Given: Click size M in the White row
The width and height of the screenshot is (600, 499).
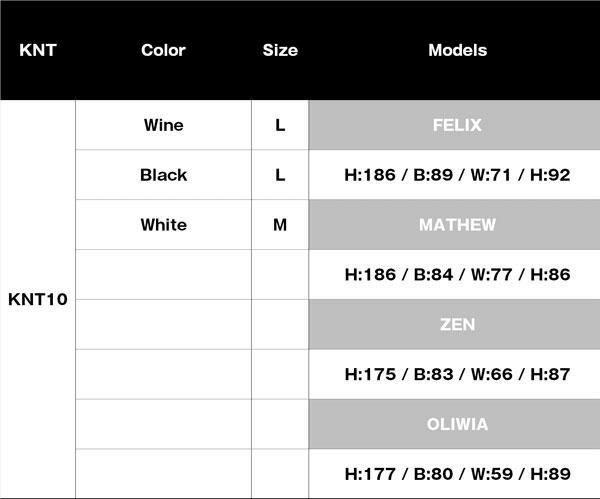Looking at the screenshot, I should pos(280,225).
